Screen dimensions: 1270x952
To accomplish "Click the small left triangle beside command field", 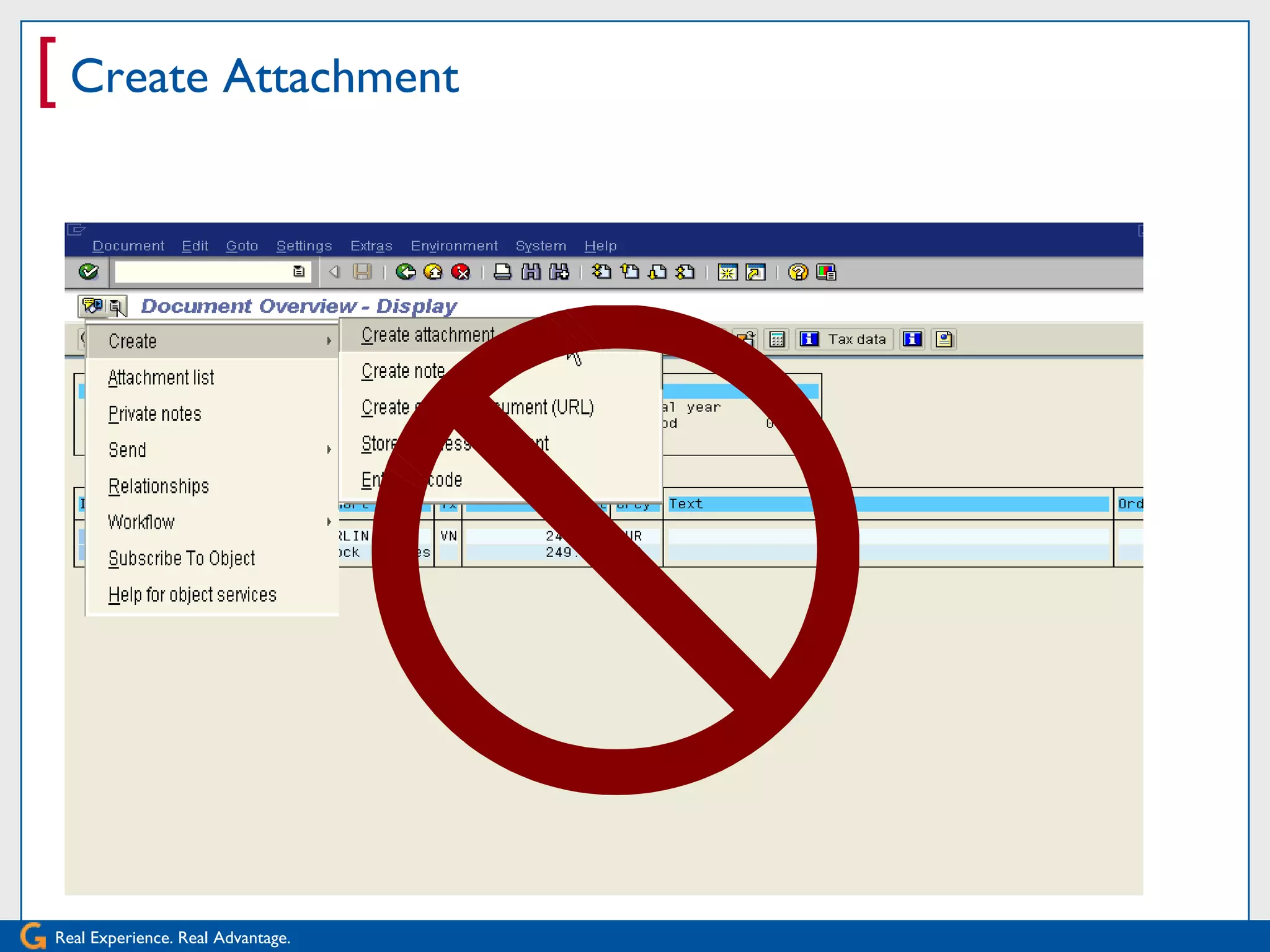I will tap(334, 271).
